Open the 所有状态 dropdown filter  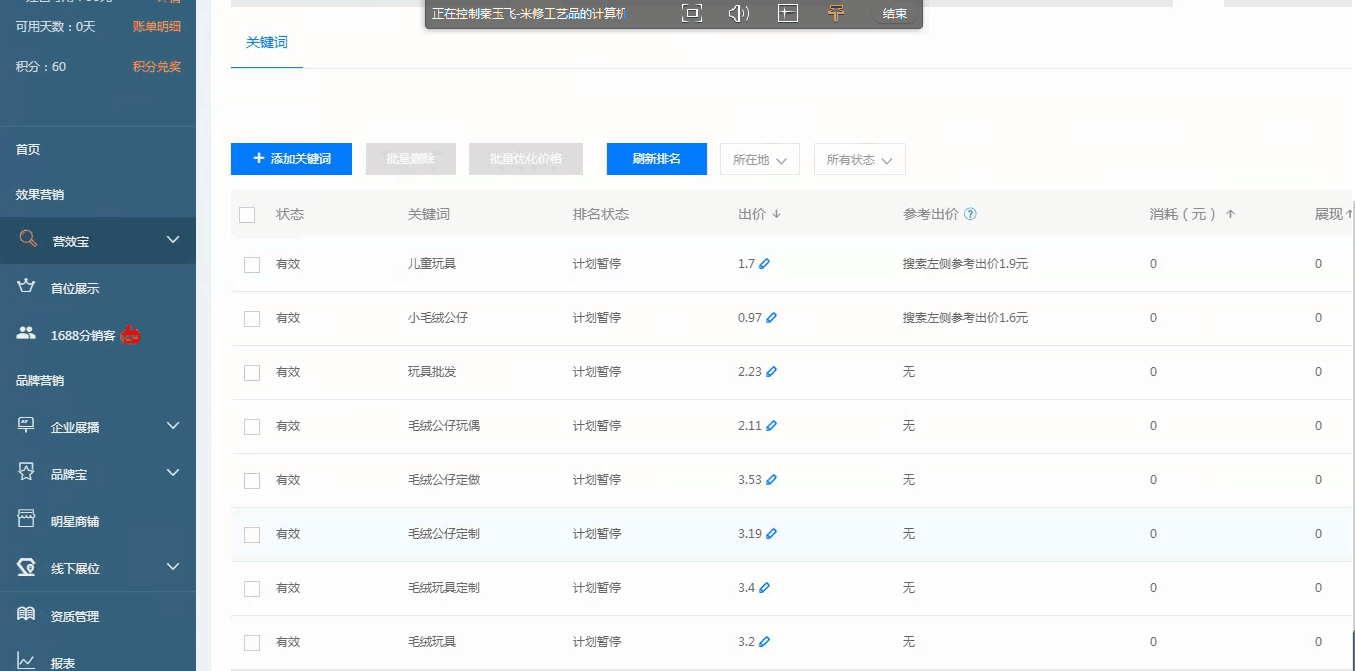coord(859,160)
